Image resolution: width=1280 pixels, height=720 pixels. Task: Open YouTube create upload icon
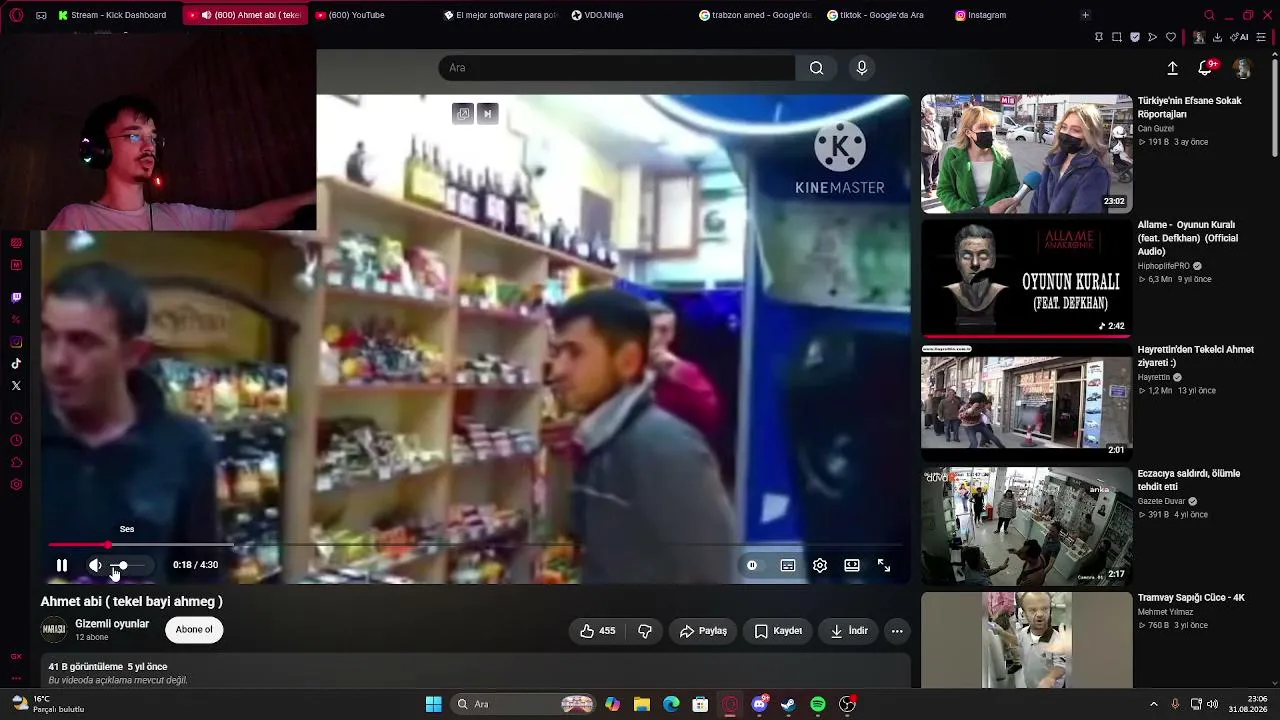[x=1172, y=68]
